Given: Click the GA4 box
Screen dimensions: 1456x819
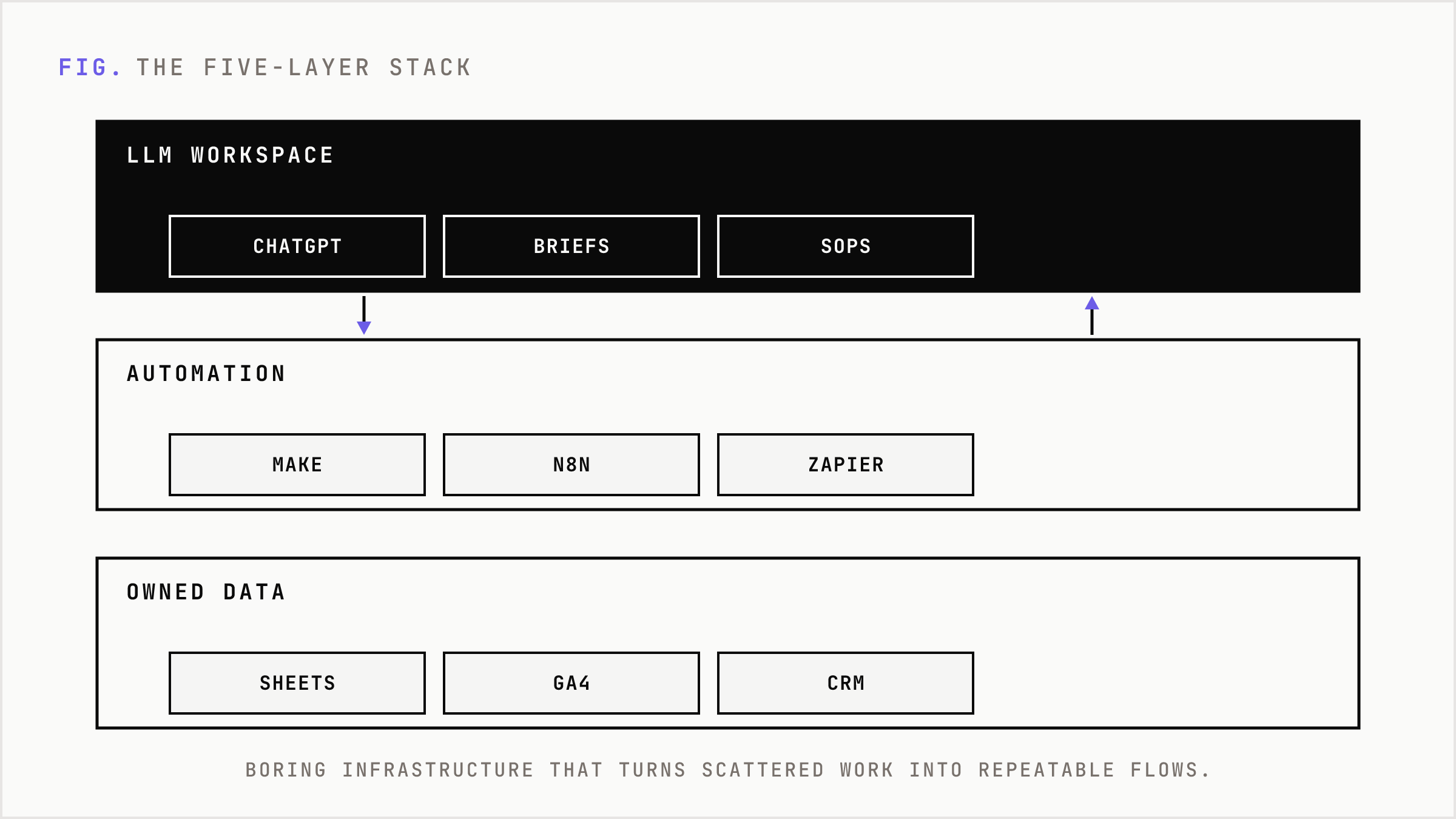Looking at the screenshot, I should [x=571, y=683].
